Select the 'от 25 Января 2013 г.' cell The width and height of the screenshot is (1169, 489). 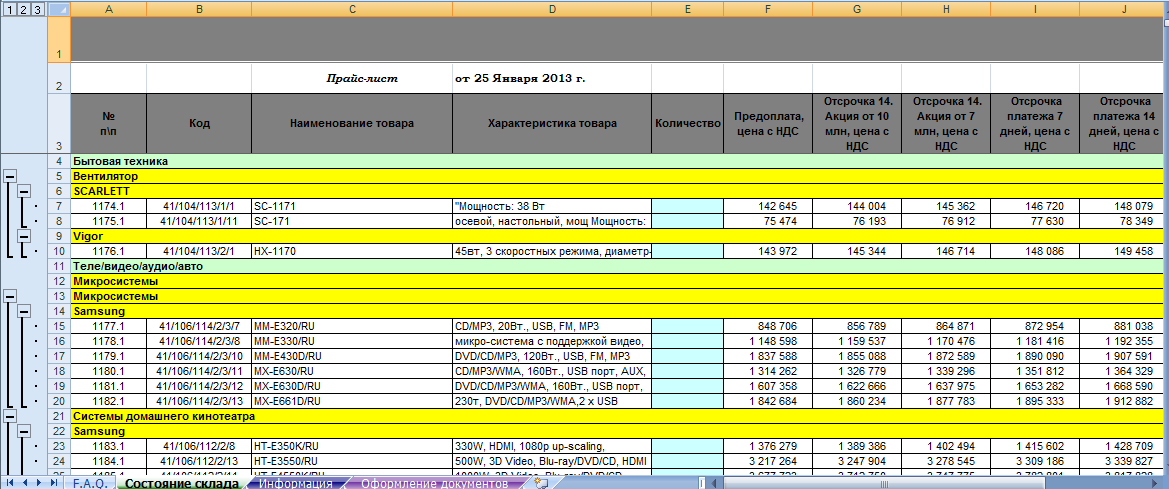[552, 78]
